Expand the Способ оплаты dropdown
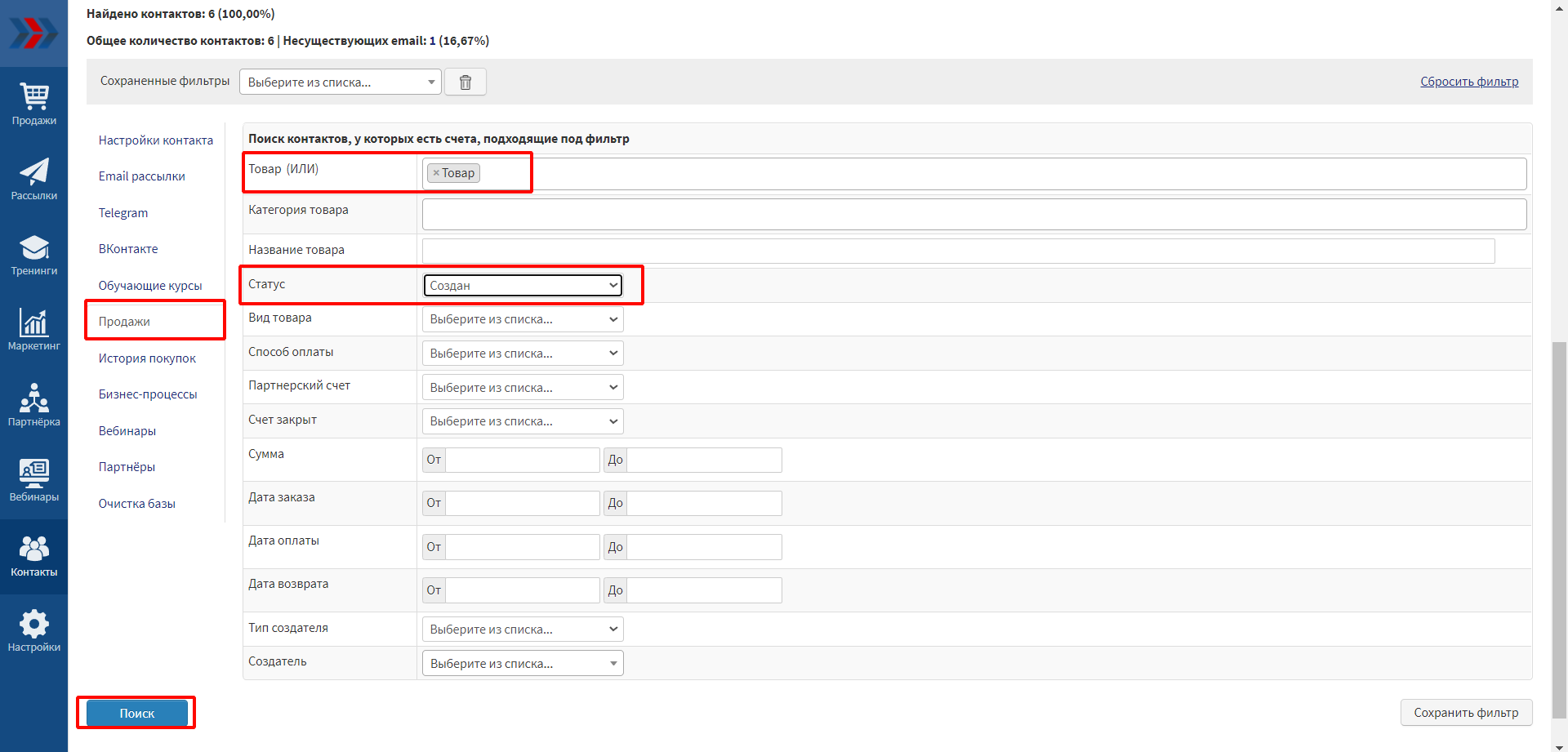Image resolution: width=1568 pixels, height=752 pixels. coord(523,354)
